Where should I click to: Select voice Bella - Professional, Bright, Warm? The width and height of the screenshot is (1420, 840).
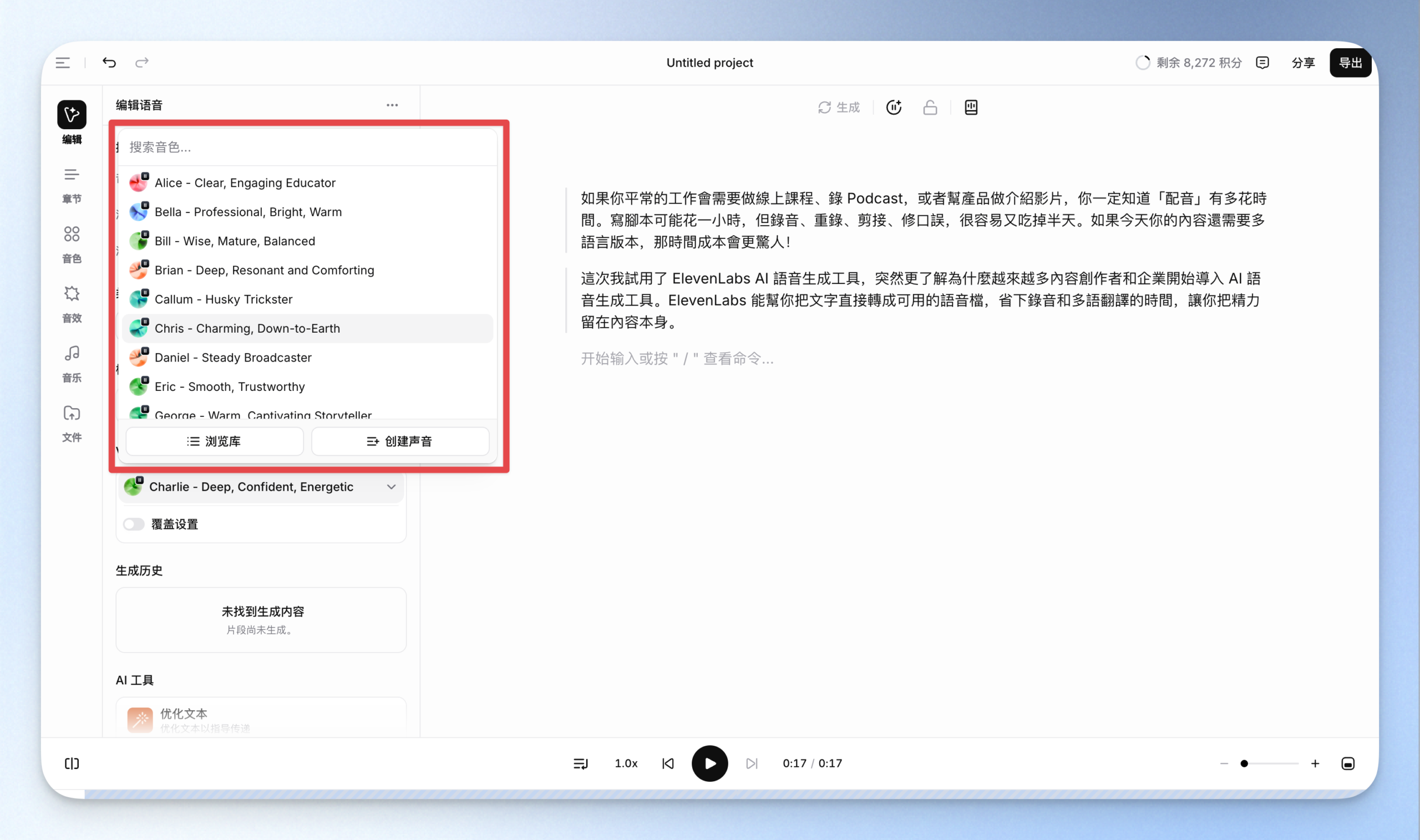[x=307, y=212]
